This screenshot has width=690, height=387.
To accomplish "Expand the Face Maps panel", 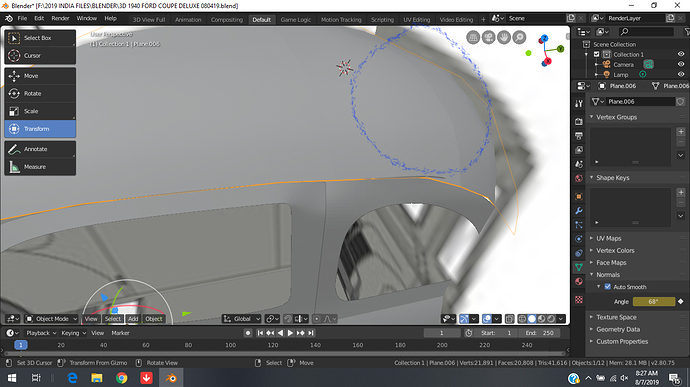I will click(611, 262).
